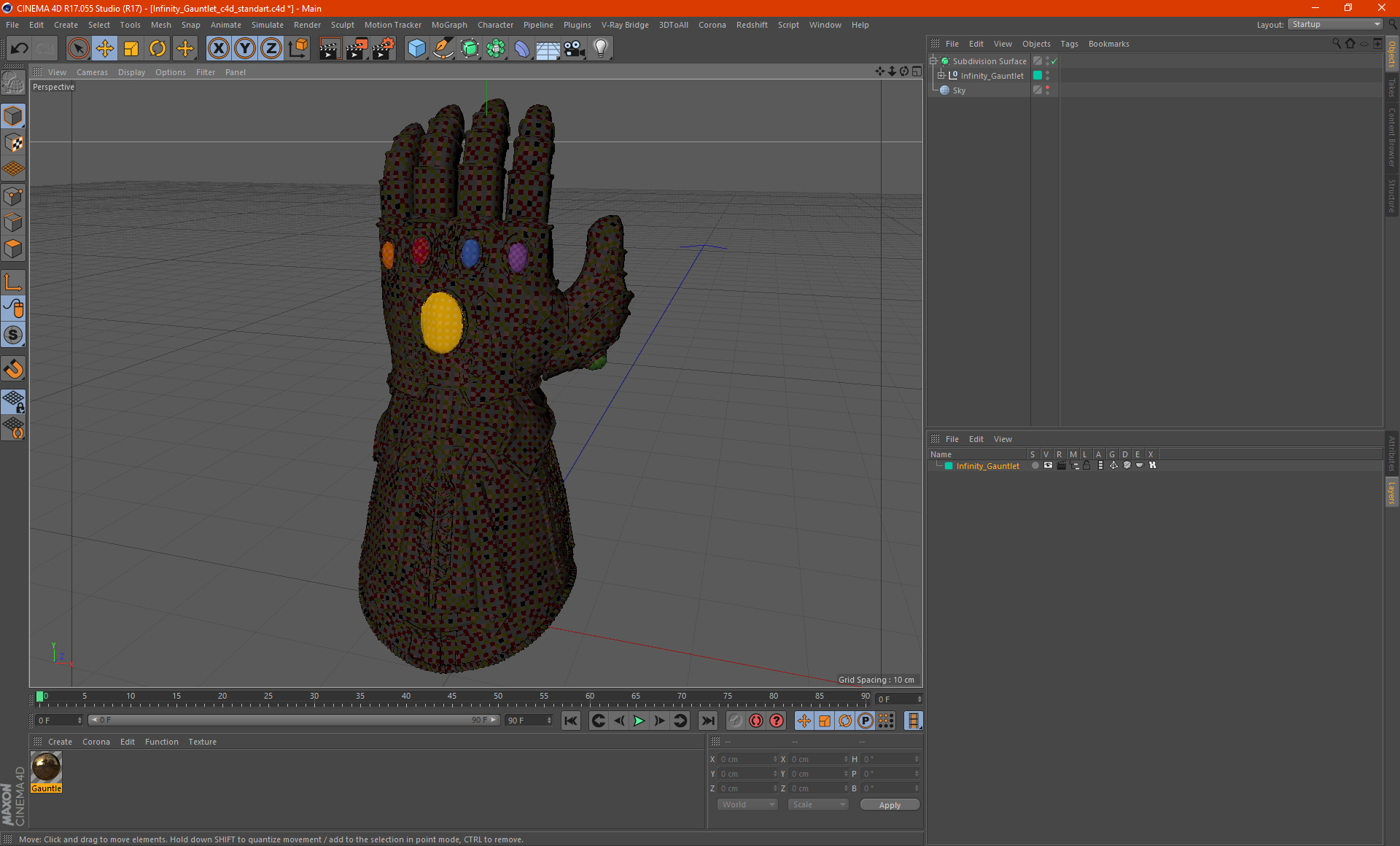Select the Sky object
Image resolution: width=1400 pixels, height=846 pixels.
959,90
